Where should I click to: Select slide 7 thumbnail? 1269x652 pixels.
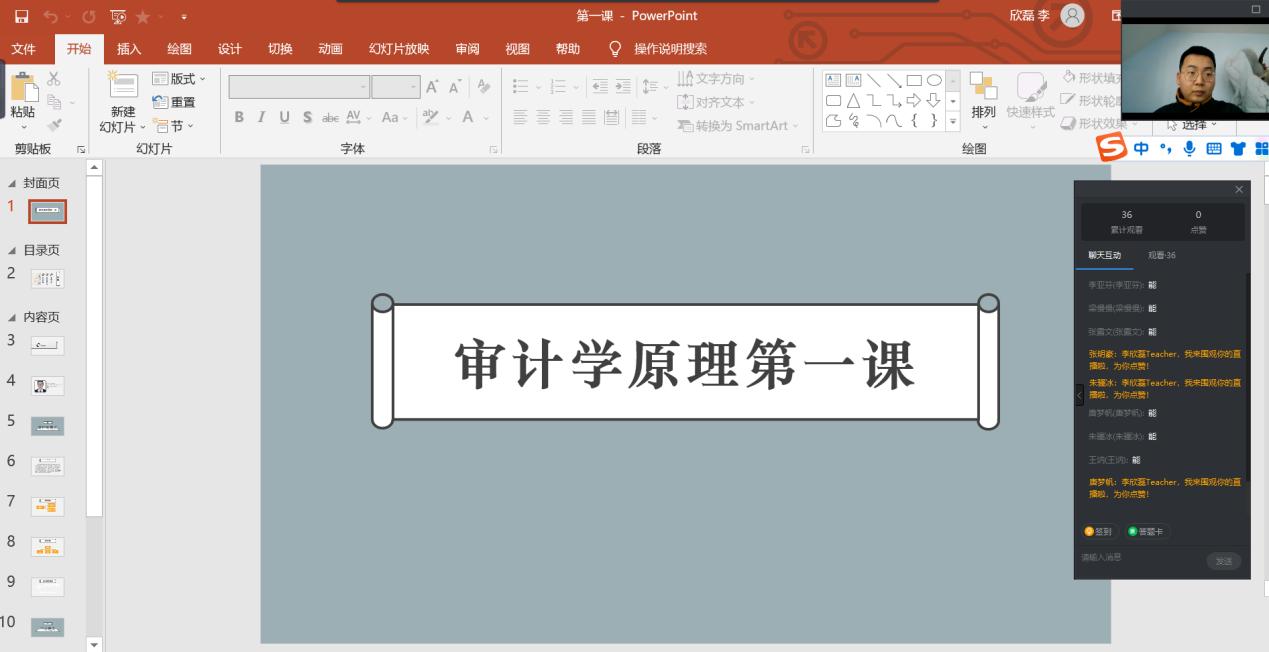(x=47, y=506)
